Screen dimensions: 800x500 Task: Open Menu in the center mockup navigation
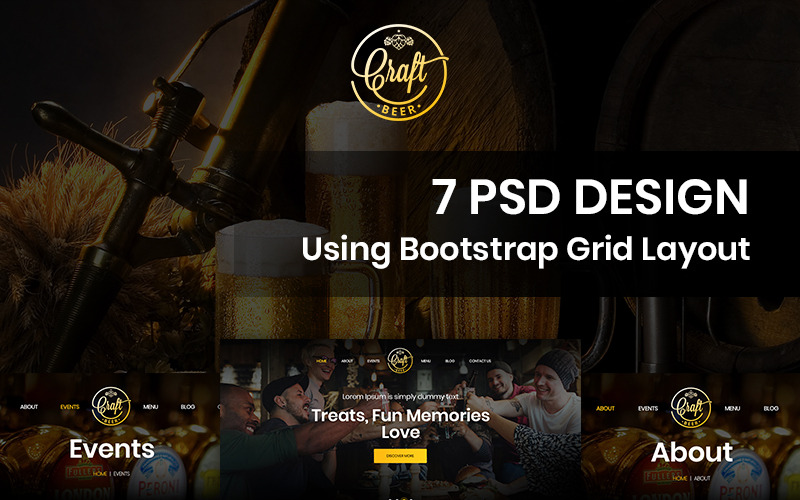(x=426, y=361)
